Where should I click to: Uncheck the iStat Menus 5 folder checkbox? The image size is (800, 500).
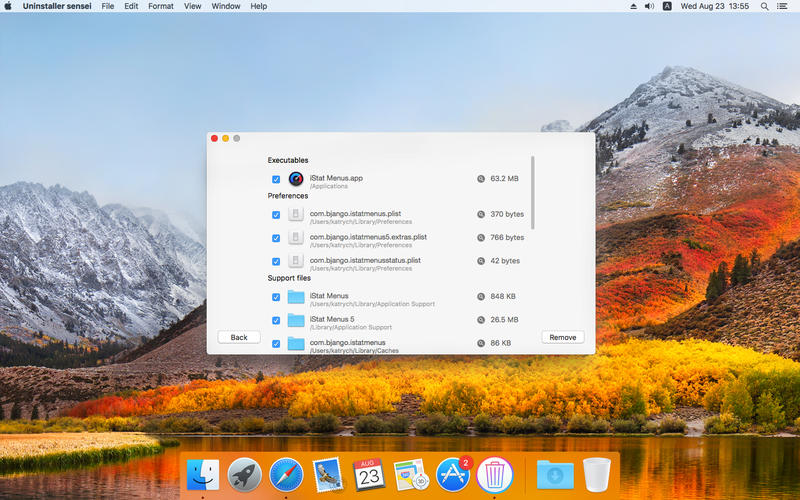[276, 320]
